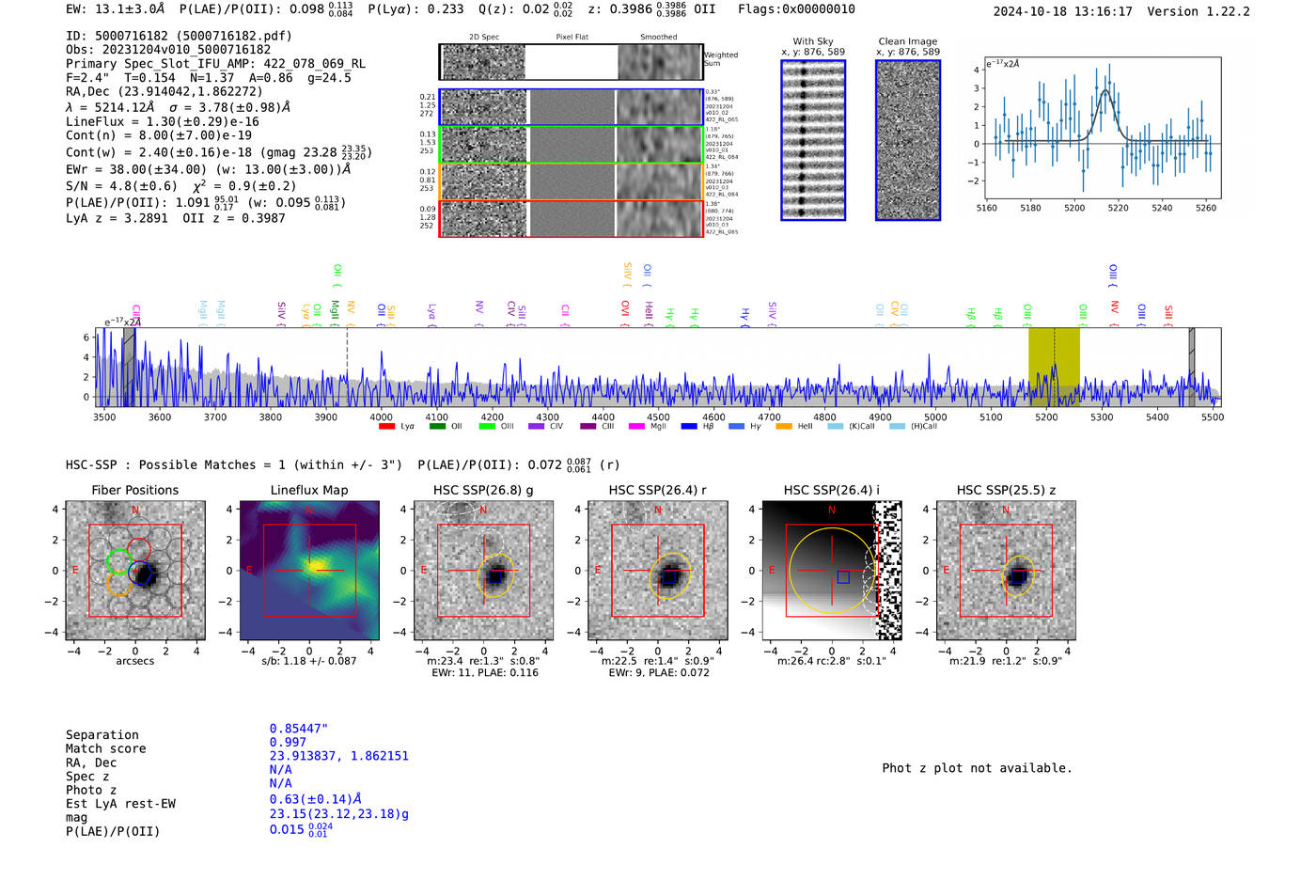This screenshot has width=1316, height=896.
Task: Click the 's/b: 1.18 +/- 0.087' caption
Action: tap(309, 661)
